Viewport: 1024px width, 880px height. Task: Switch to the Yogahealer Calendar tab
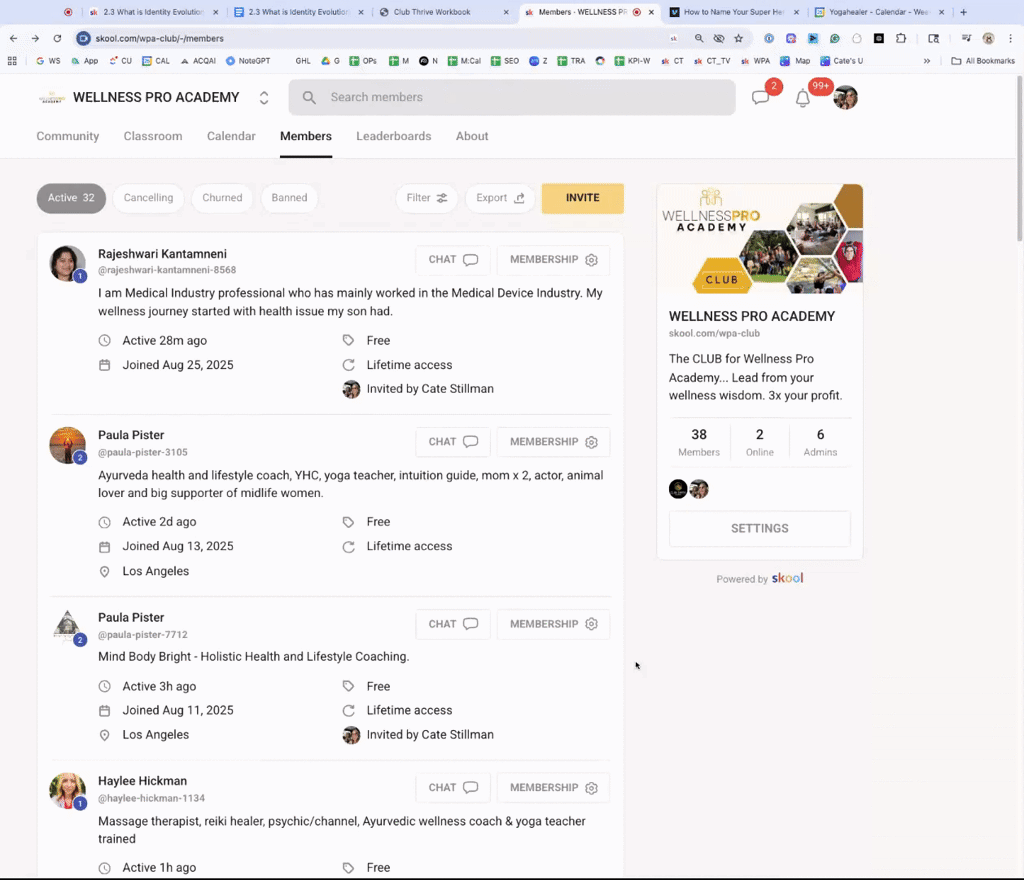[x=880, y=12]
